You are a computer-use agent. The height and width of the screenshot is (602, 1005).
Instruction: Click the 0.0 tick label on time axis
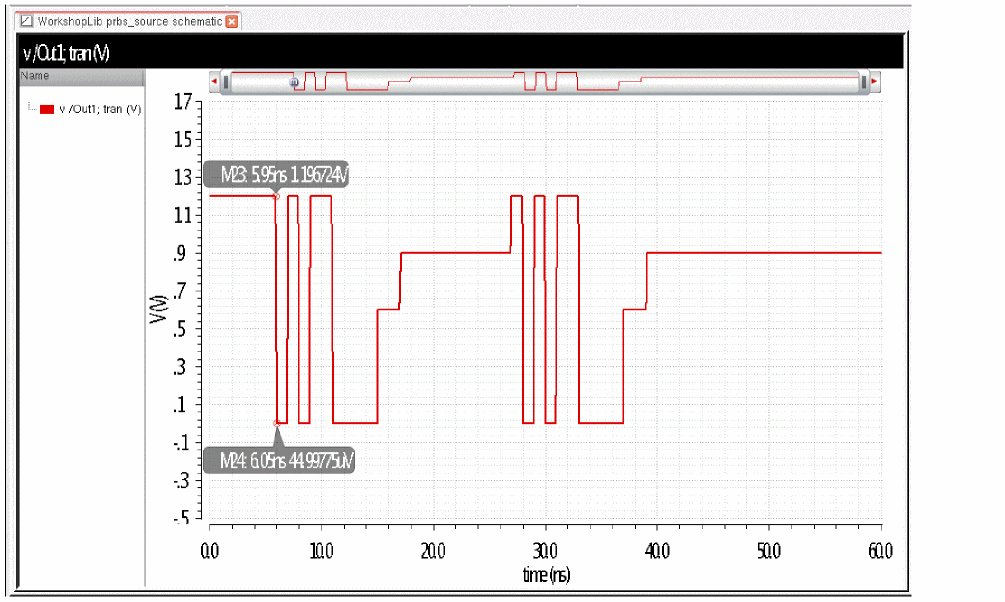point(210,550)
